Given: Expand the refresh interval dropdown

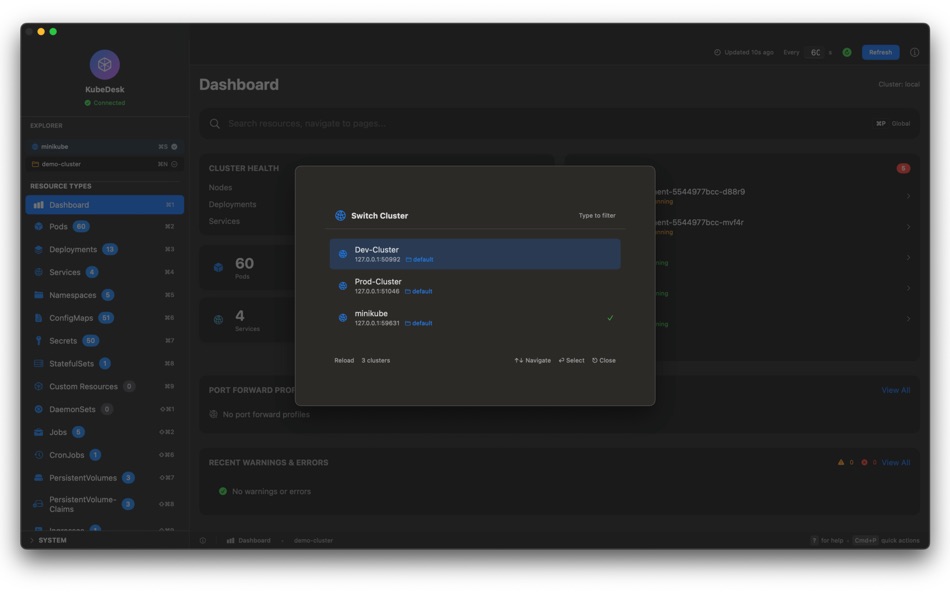Looking at the screenshot, I should (x=813, y=52).
